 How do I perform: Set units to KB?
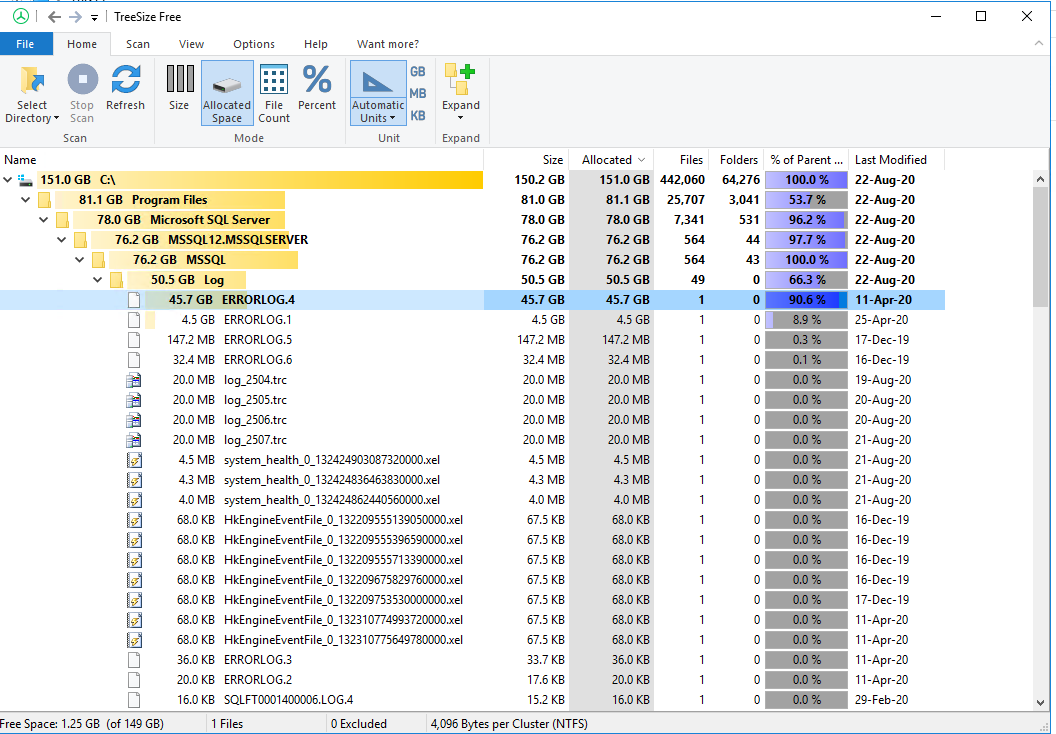point(418,116)
